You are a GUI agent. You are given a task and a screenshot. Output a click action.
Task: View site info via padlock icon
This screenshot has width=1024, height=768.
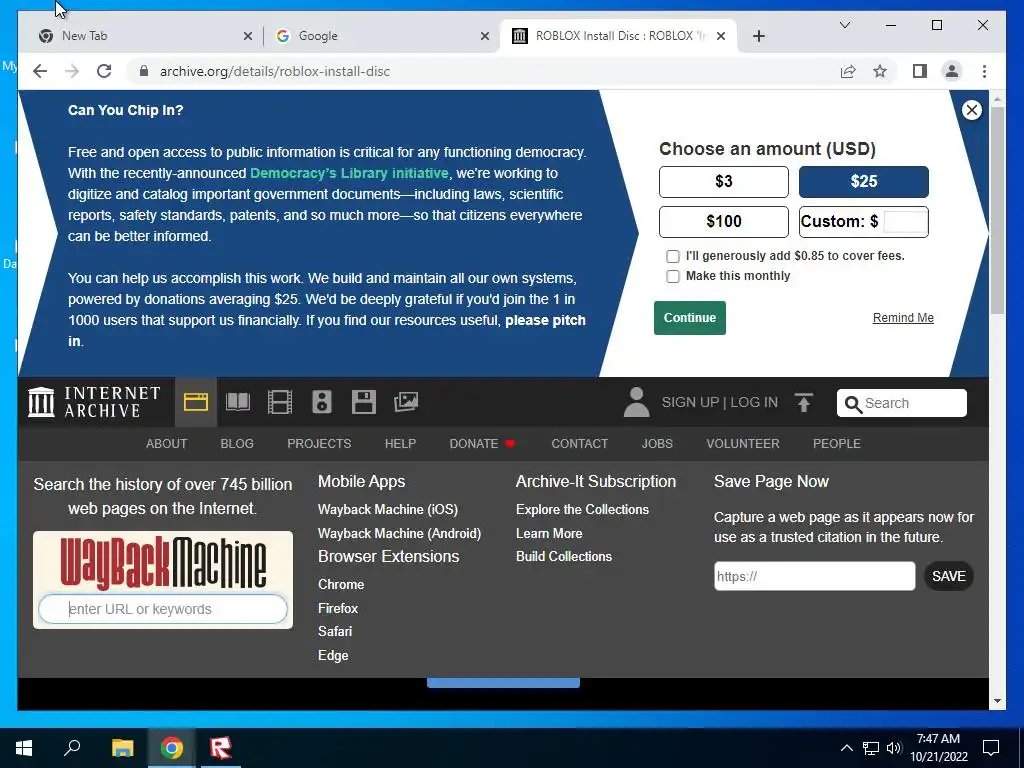tap(144, 71)
